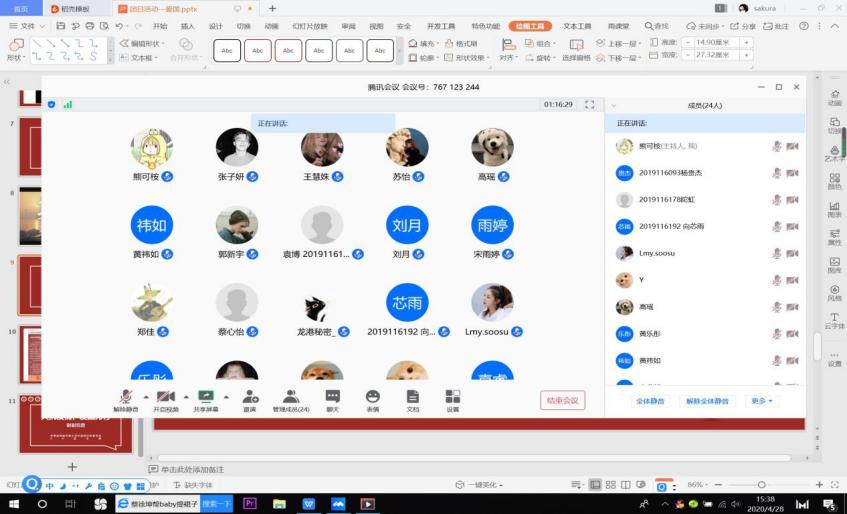The height and width of the screenshot is (514, 847).
Task: Click the 分享 share button
Action: pyautogui.click(x=743, y=26)
